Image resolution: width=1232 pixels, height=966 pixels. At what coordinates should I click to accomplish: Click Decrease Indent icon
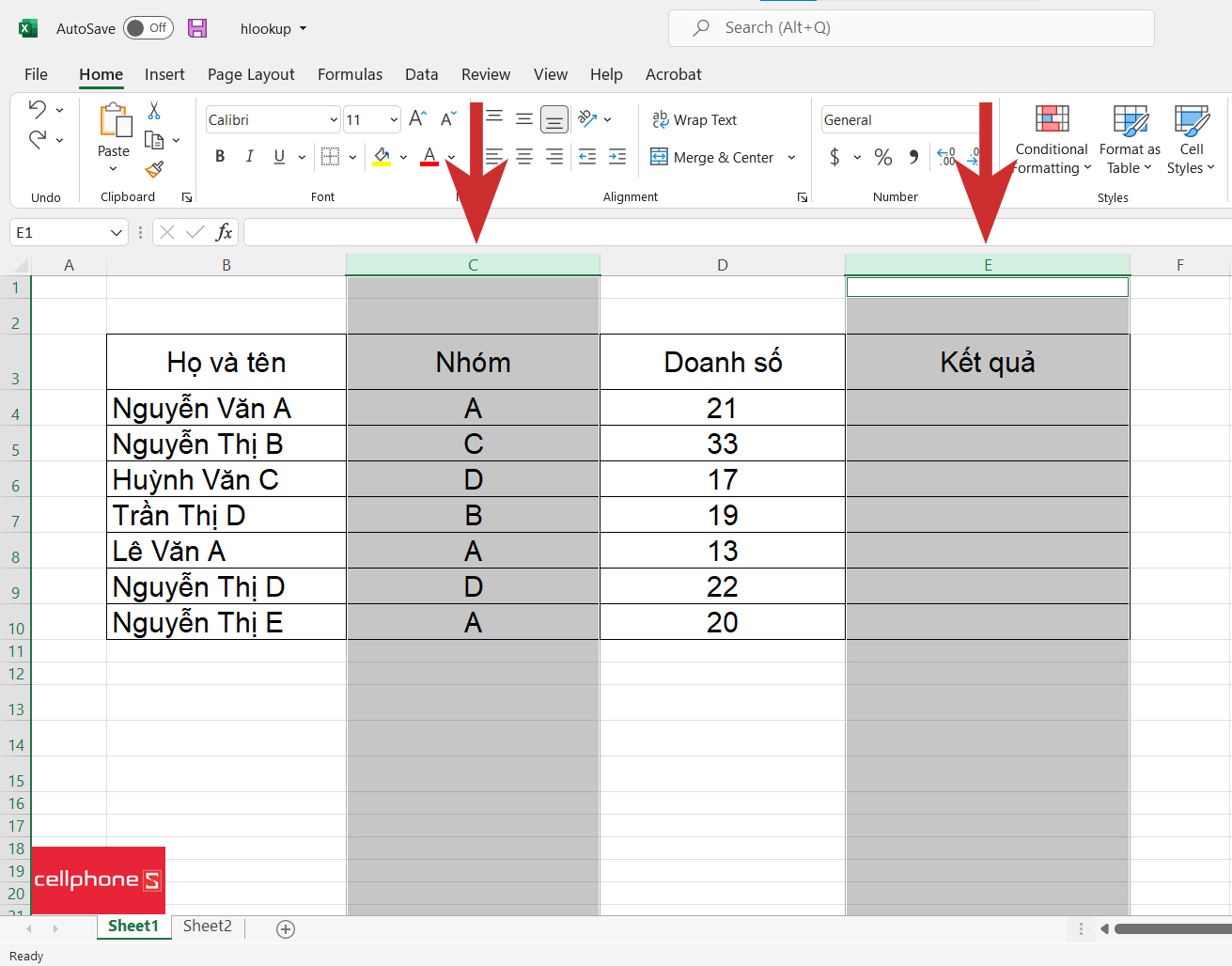(587, 157)
